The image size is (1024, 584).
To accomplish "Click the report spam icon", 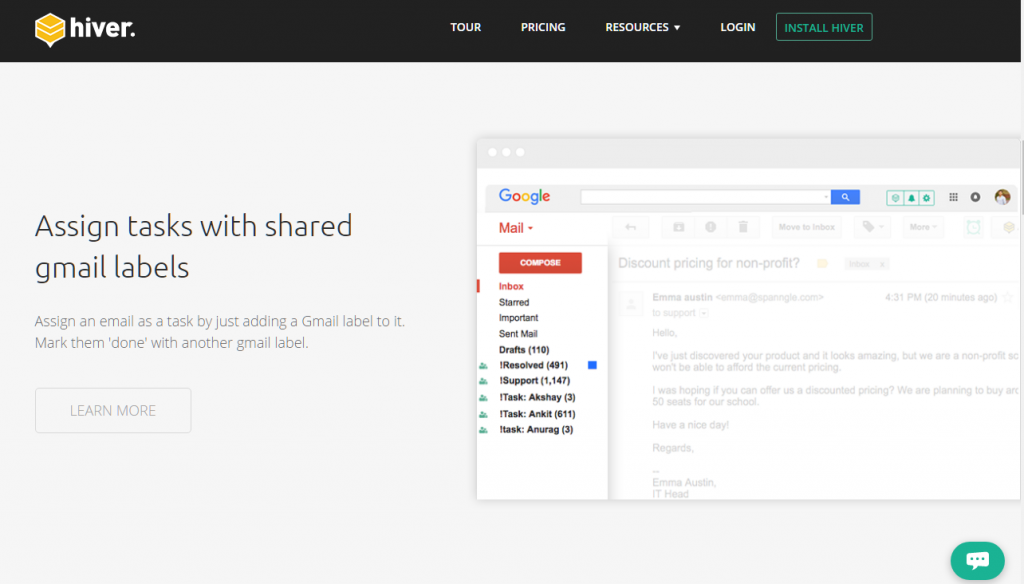I will tap(711, 227).
